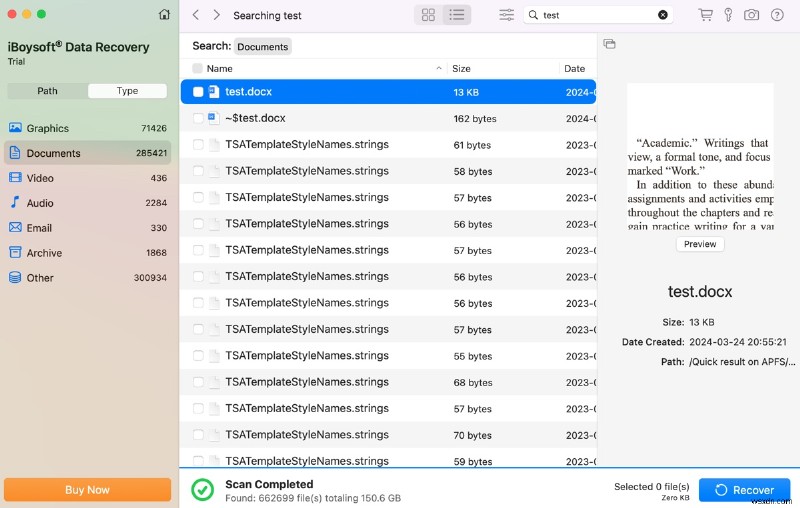Check the 55 bytes TSATemplateStyleNames.strings checkbox
The width and height of the screenshot is (800, 508).
(x=198, y=355)
